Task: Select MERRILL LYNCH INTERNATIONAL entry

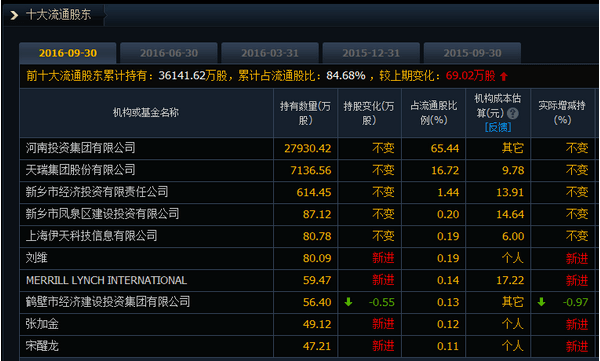Action: (x=106, y=280)
